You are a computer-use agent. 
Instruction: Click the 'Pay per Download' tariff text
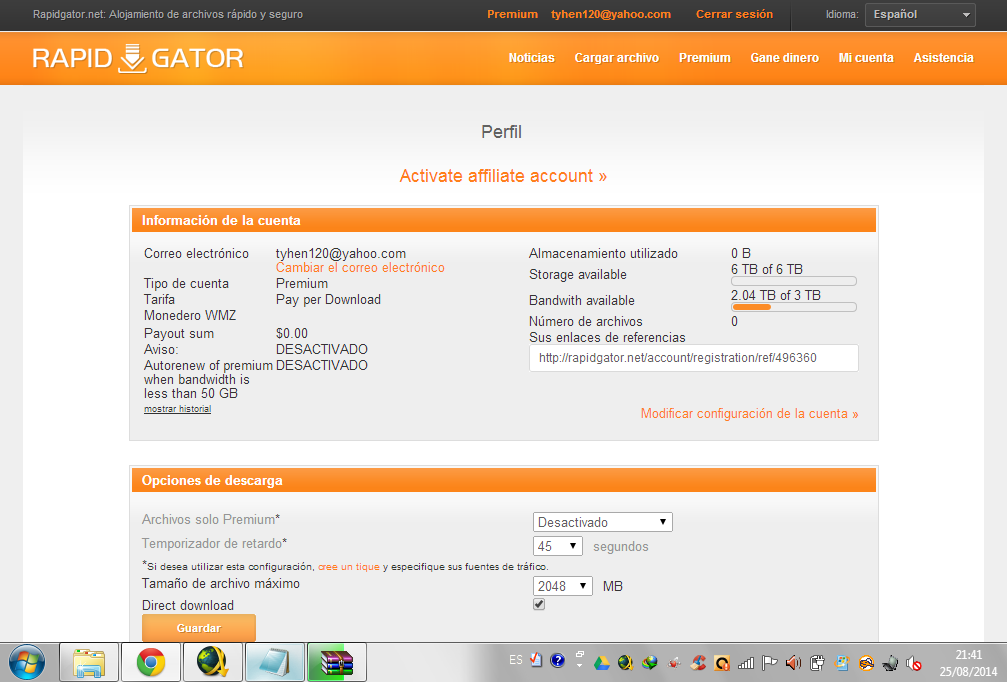click(x=328, y=300)
